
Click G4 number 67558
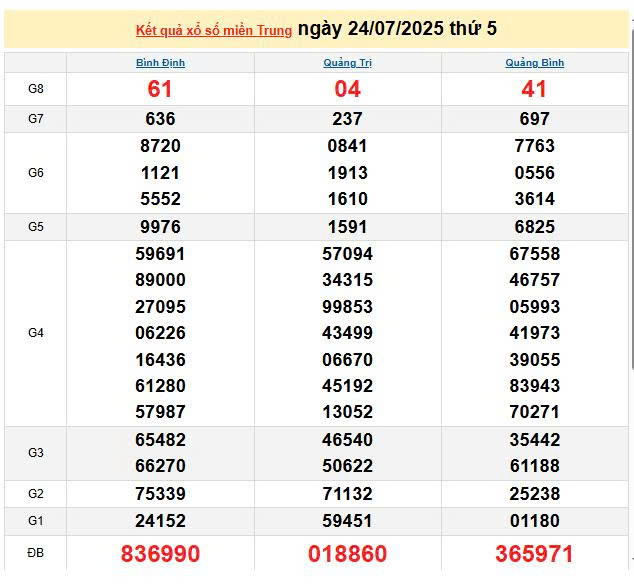(x=535, y=254)
